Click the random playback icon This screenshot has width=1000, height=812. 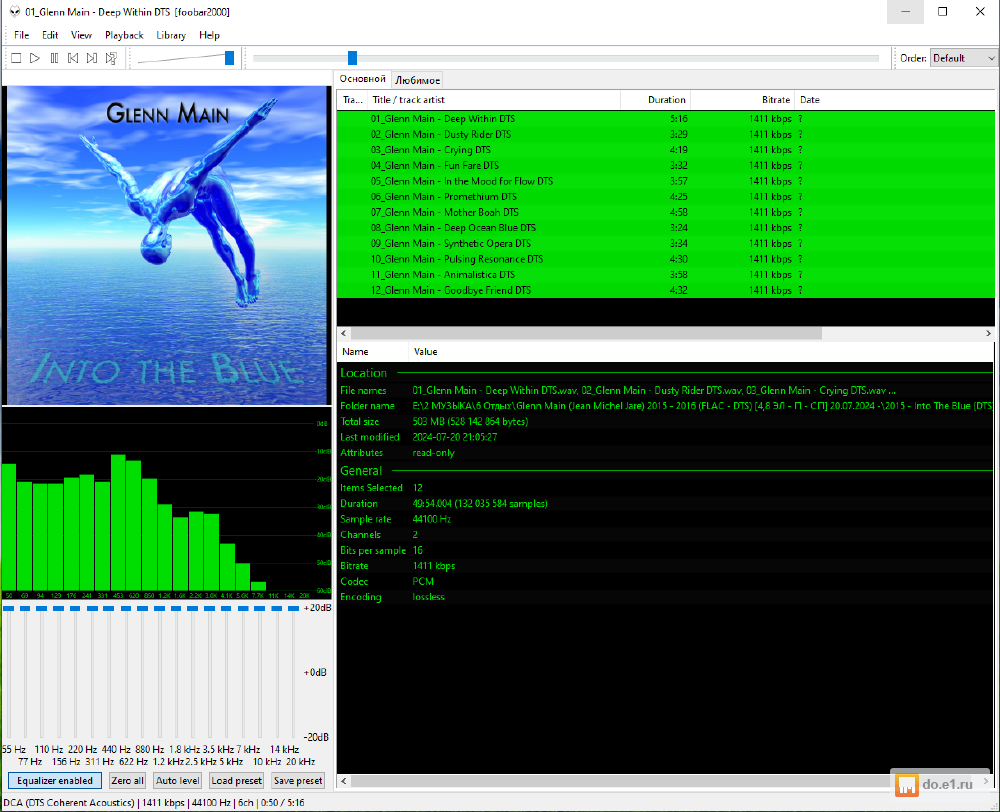pos(111,58)
